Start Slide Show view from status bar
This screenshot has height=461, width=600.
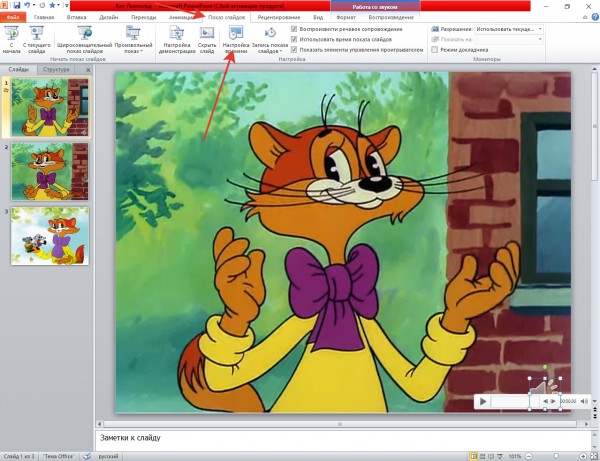coord(500,456)
